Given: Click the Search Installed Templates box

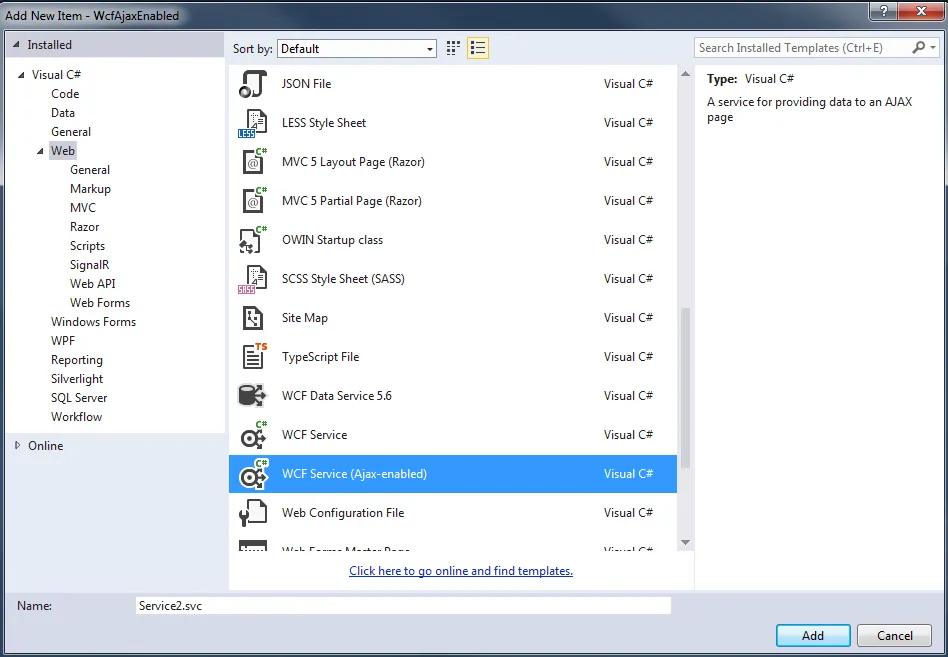Looking at the screenshot, I should click(x=803, y=48).
